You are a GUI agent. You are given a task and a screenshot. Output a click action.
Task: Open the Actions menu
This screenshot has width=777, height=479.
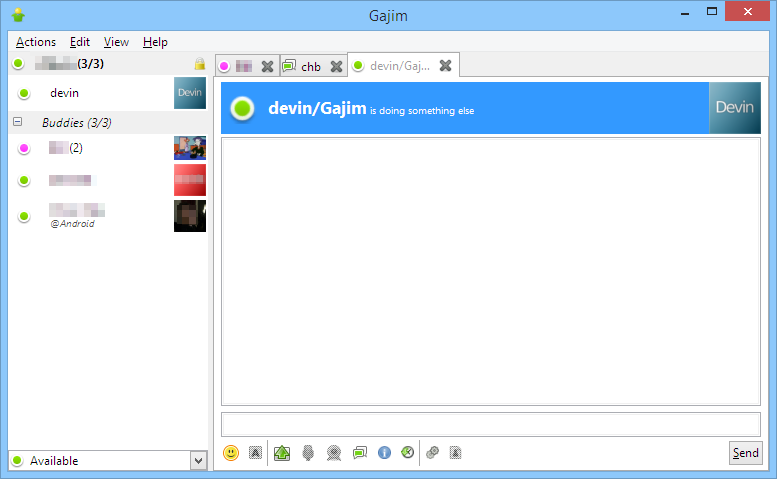(x=36, y=42)
